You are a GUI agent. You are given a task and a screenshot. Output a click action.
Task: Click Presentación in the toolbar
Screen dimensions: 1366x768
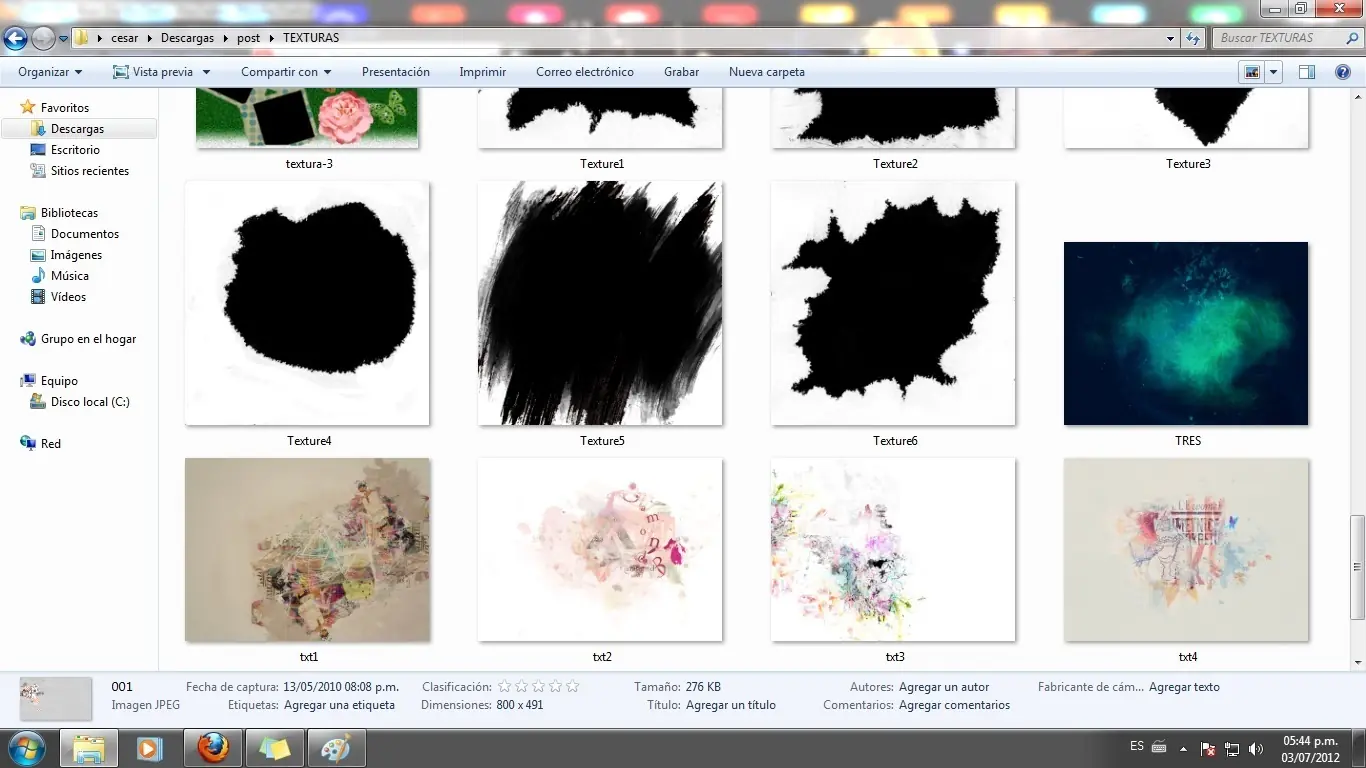[x=395, y=72]
